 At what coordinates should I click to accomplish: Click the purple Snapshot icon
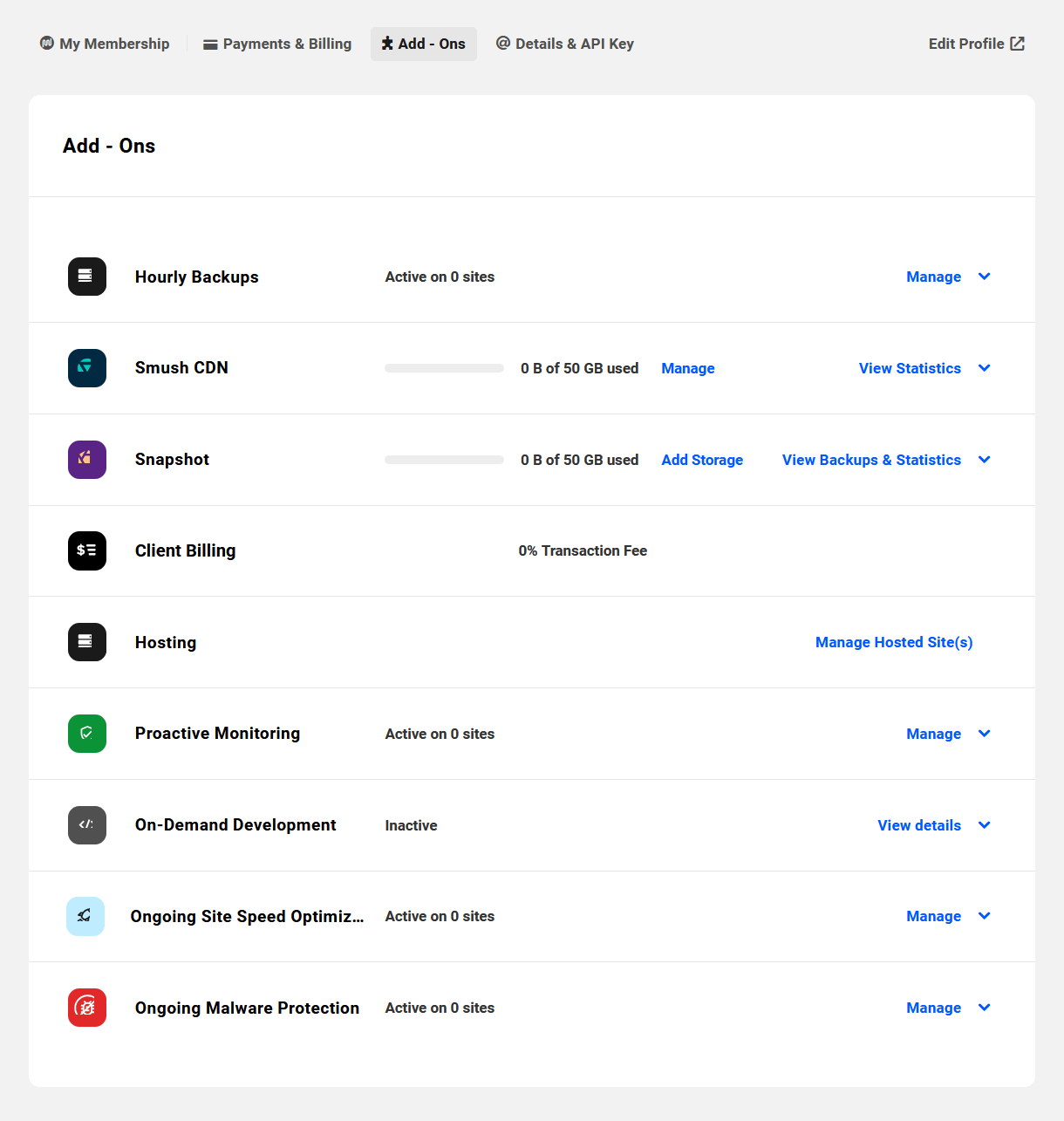click(87, 460)
